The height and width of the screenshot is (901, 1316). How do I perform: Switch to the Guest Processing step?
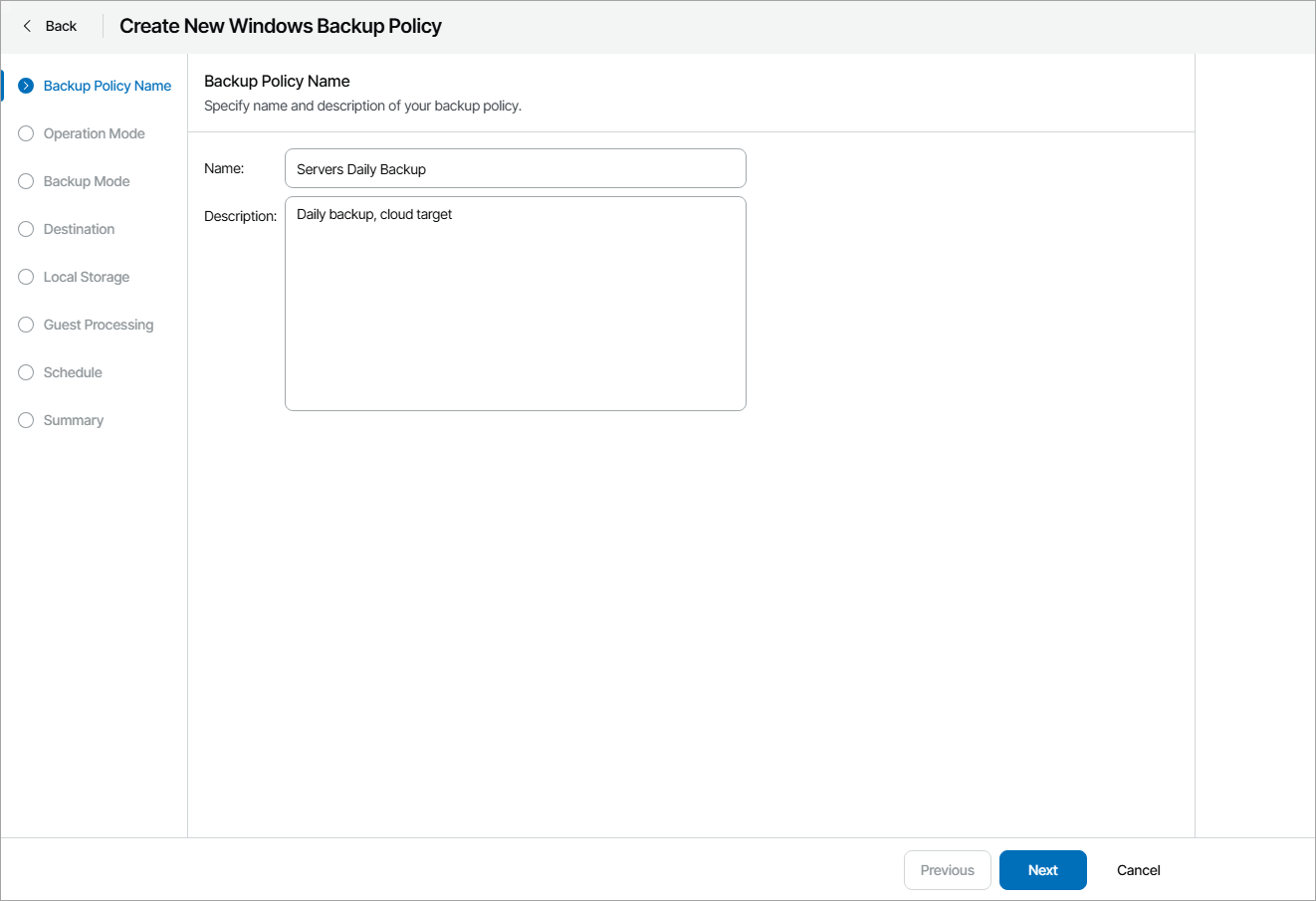tap(99, 325)
